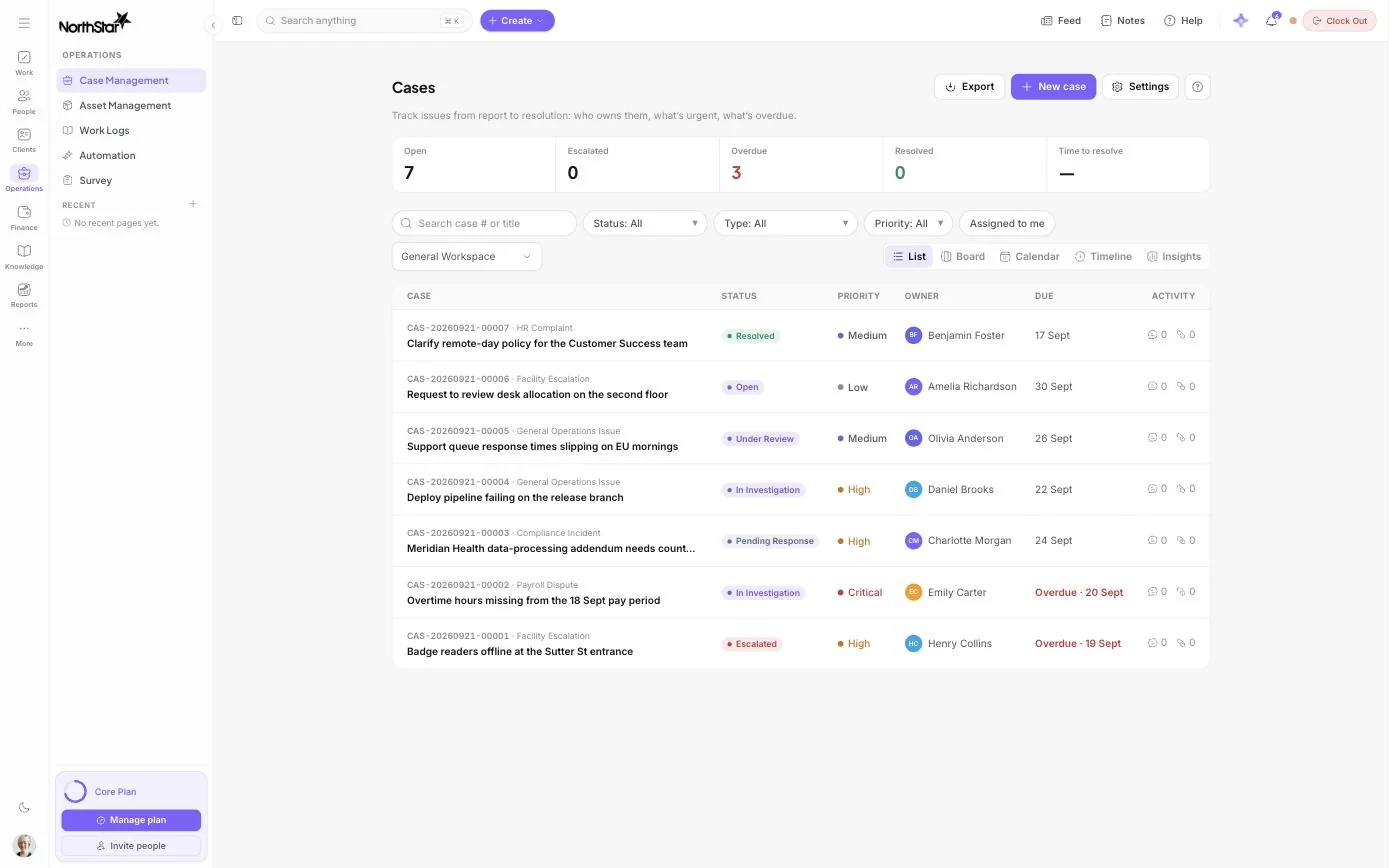Open Automation in the sidebar
The width and height of the screenshot is (1389, 868).
coord(131,155)
